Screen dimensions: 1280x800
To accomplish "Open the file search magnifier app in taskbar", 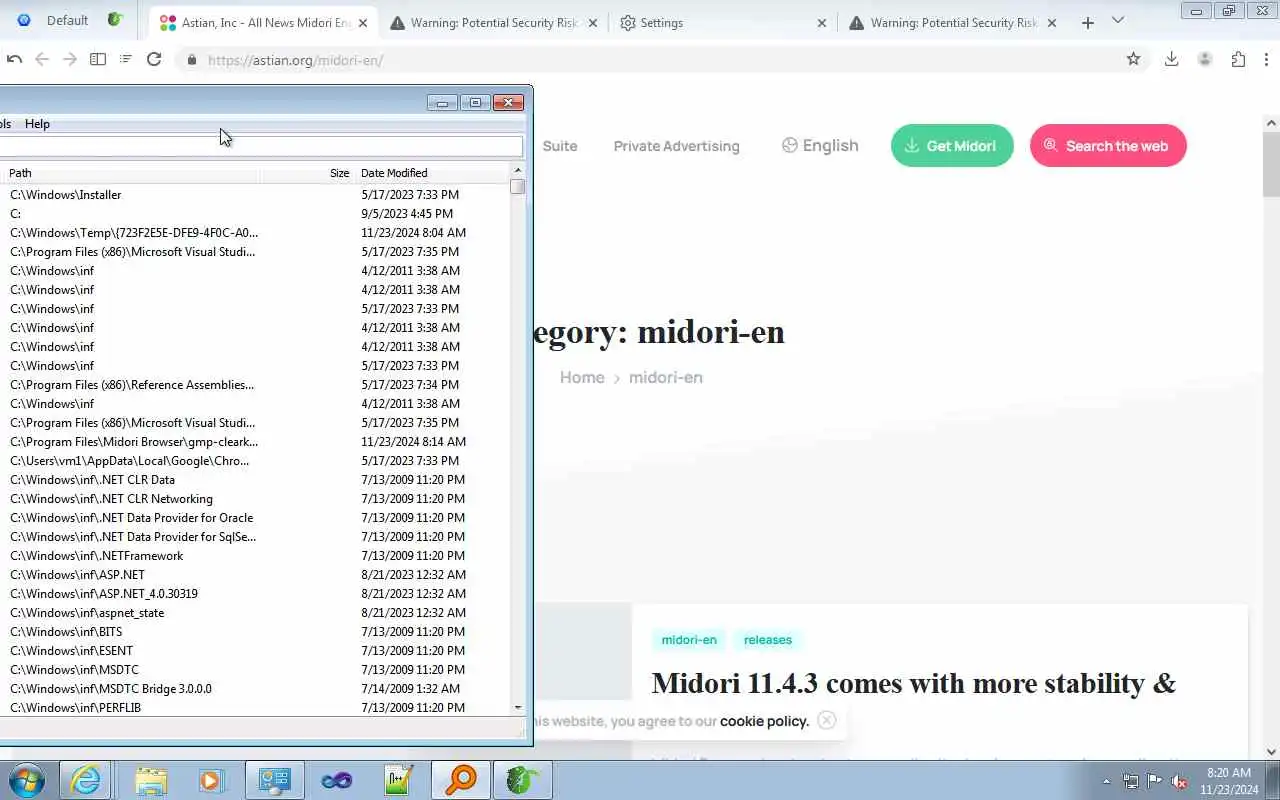I will coord(461,780).
